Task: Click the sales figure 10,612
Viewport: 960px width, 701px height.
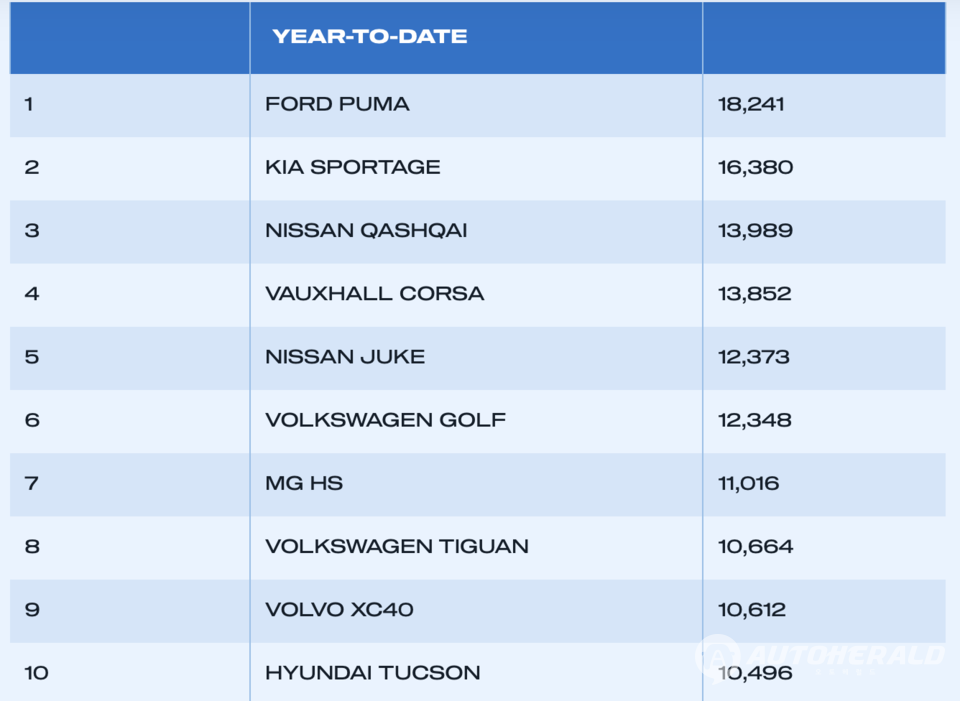Action: tap(752, 610)
